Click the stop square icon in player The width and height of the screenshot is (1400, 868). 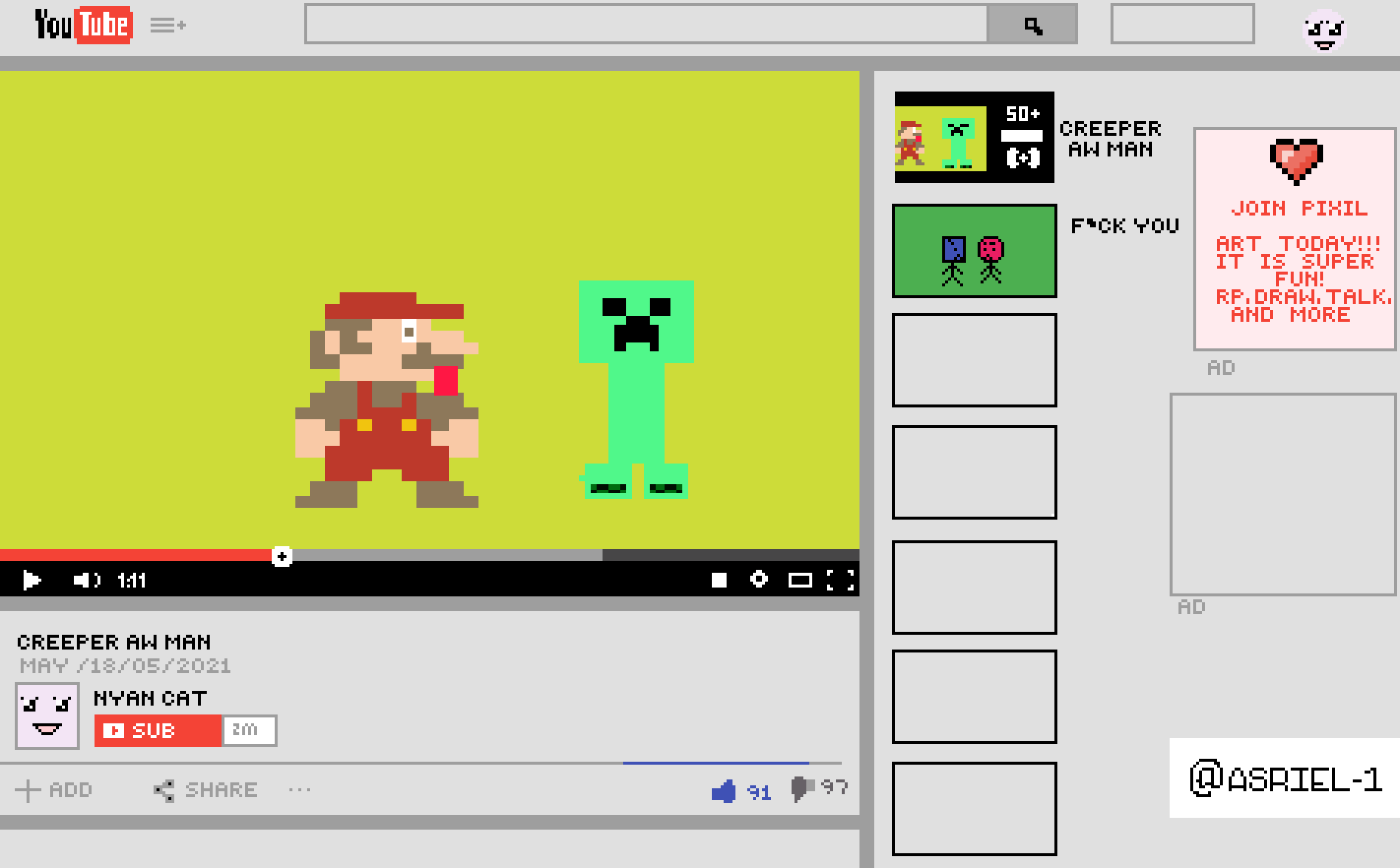(718, 580)
